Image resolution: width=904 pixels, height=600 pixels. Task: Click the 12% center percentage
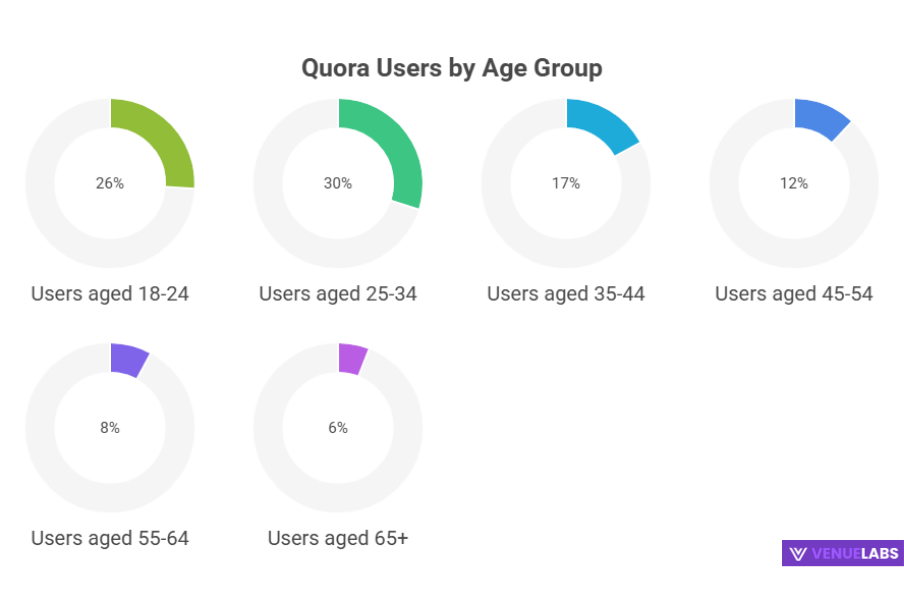[x=794, y=183]
